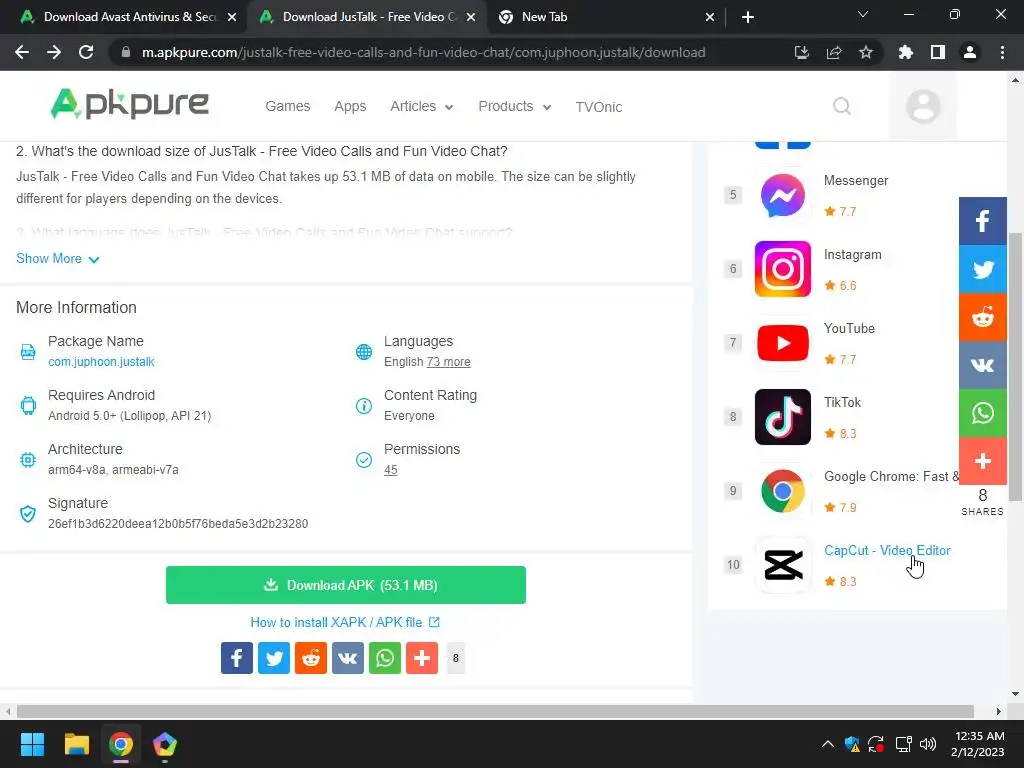The width and height of the screenshot is (1024, 768).
Task: Go back to previous page
Action: point(22,52)
